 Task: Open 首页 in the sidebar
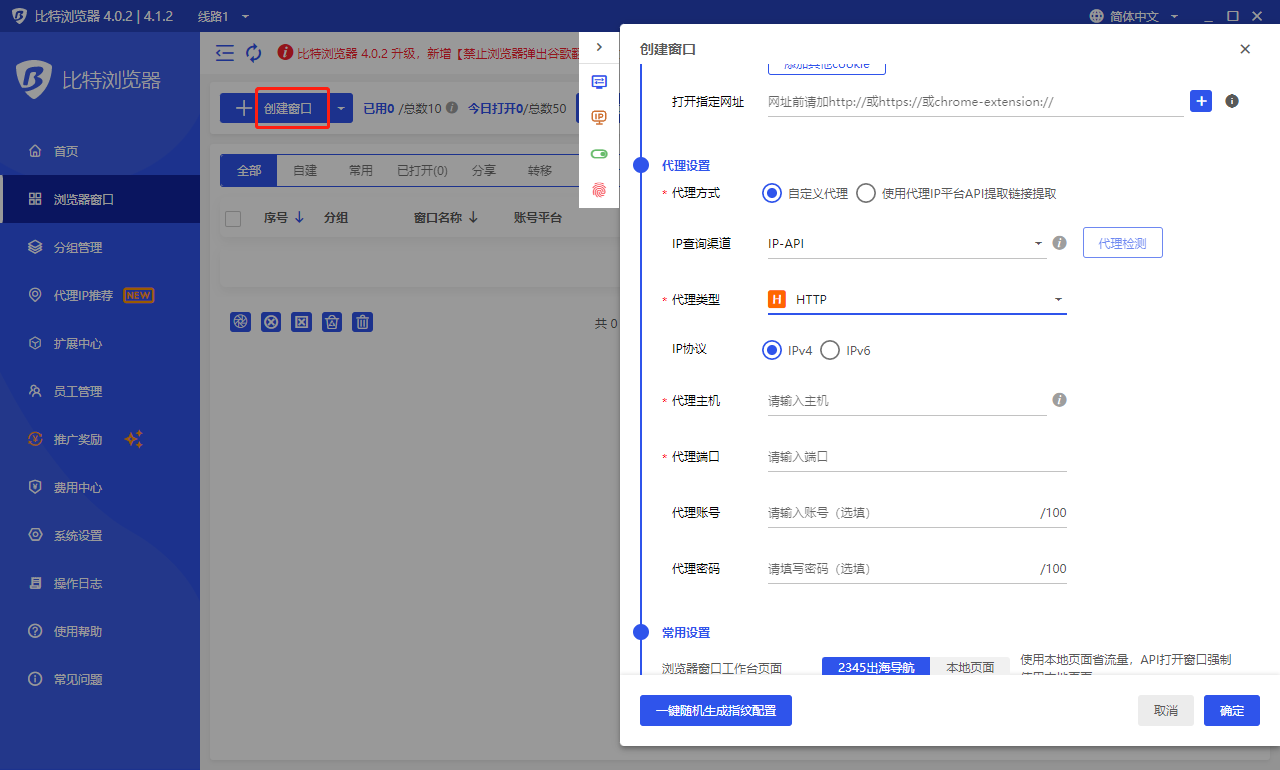(100, 151)
